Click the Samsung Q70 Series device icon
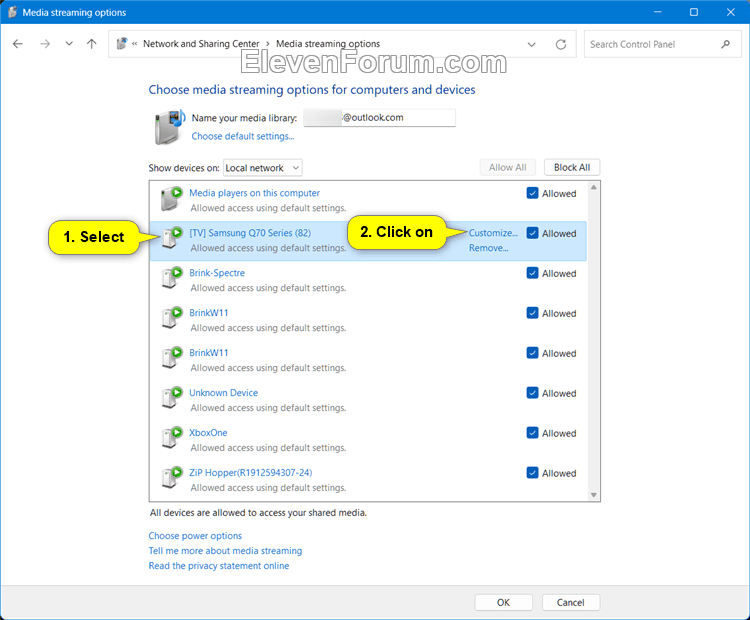 [172, 238]
